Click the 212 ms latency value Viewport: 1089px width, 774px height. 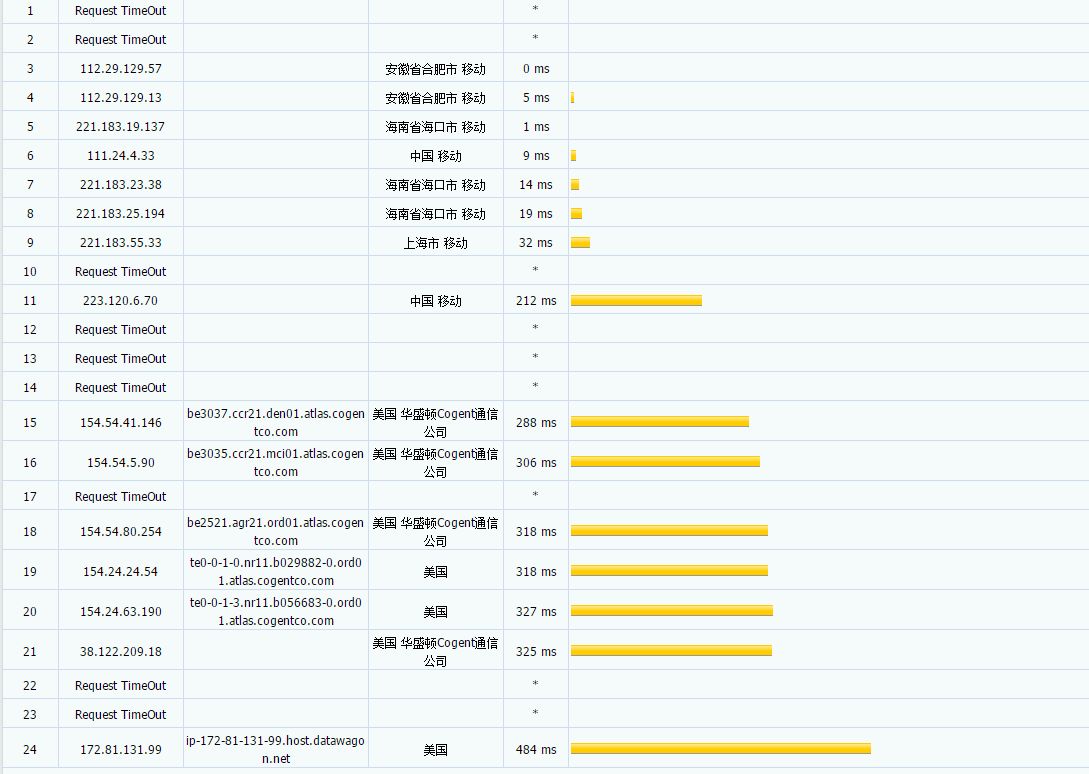(x=536, y=301)
